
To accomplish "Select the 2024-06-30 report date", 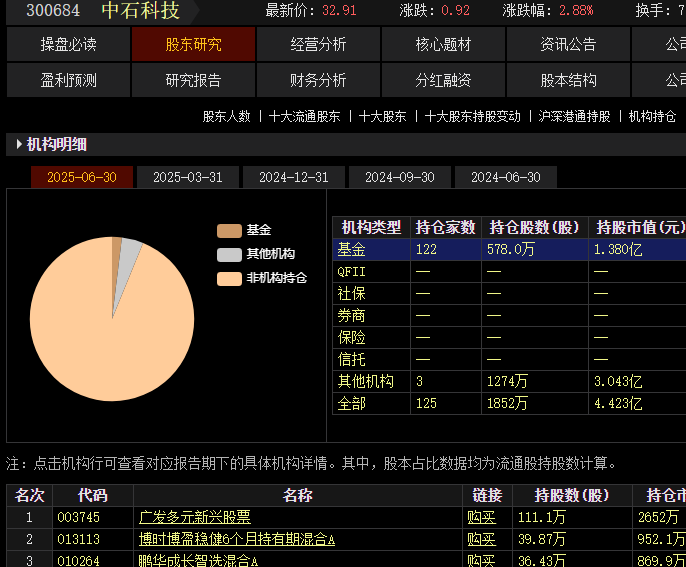I will (x=506, y=177).
